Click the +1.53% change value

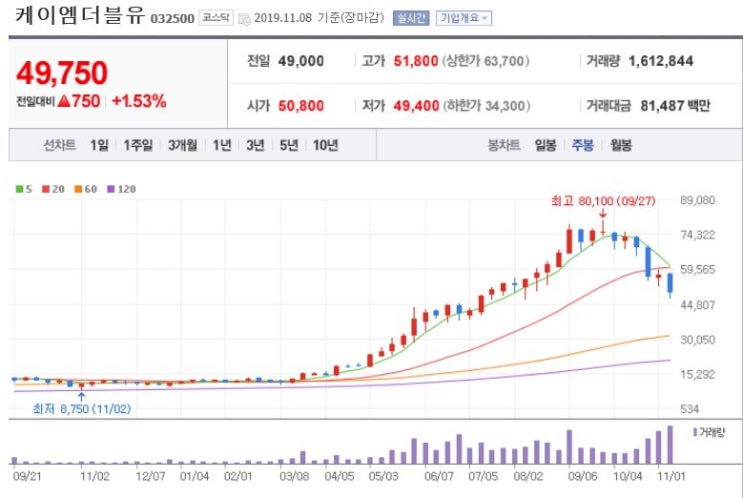139,101
